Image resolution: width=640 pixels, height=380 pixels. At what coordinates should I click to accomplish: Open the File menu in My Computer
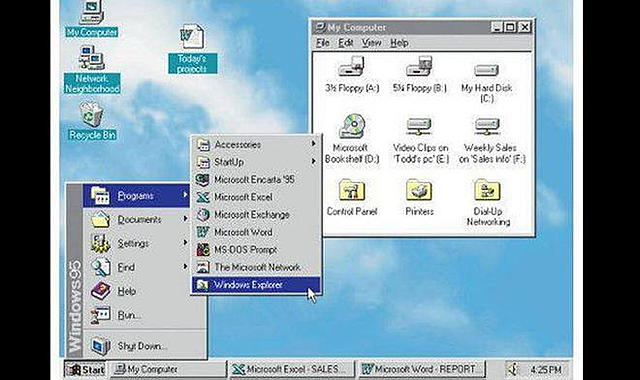[322, 42]
